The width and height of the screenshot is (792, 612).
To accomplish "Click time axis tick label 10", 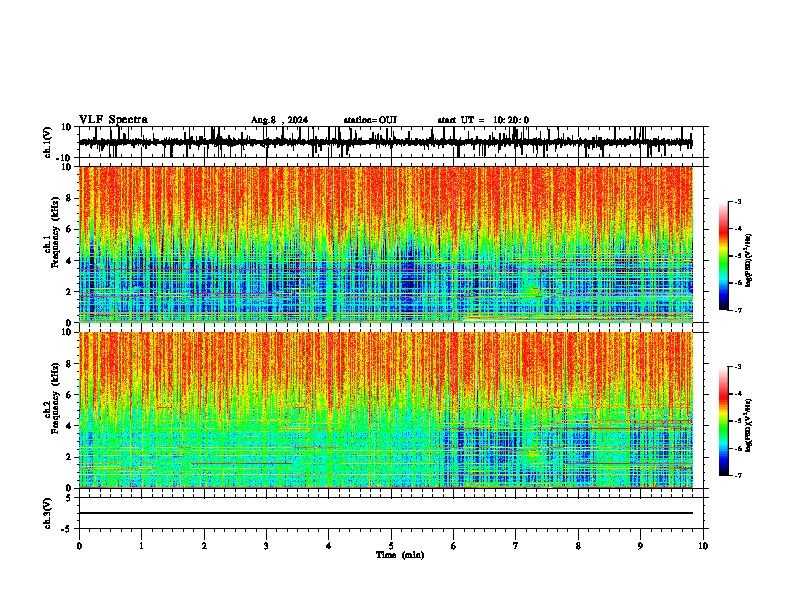I will (x=703, y=546).
